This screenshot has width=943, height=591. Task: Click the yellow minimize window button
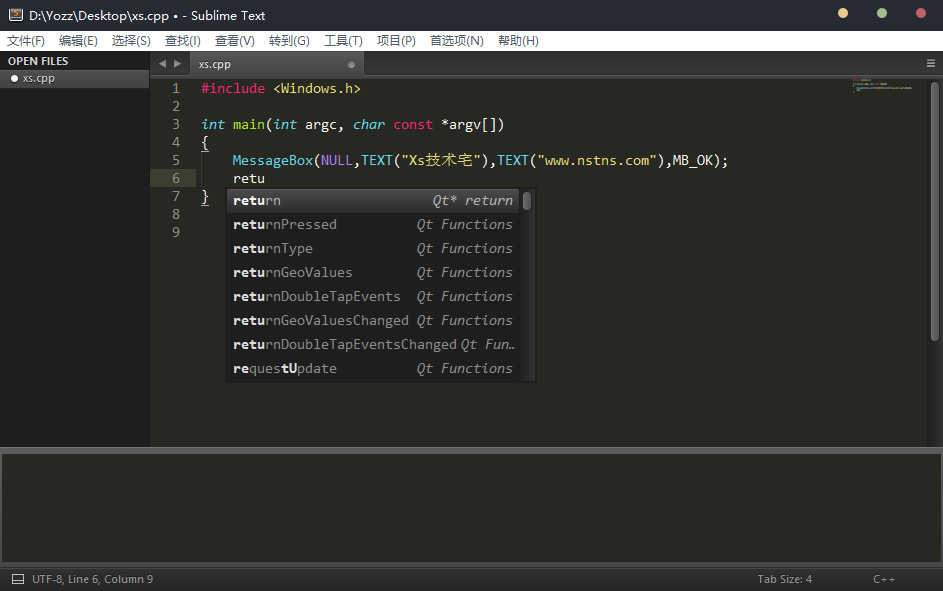[843, 13]
